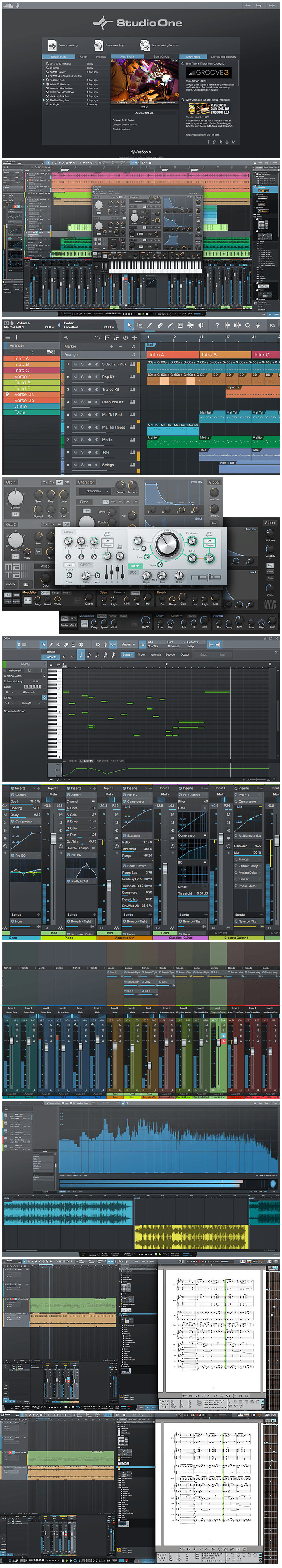The width and height of the screenshot is (282, 1568).
Task: Adjust the Osc 1 Octave knob in Mai Tai
Action: coord(16,497)
